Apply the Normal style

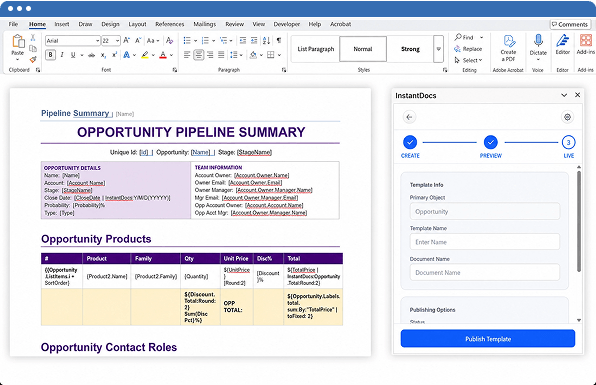tap(363, 49)
